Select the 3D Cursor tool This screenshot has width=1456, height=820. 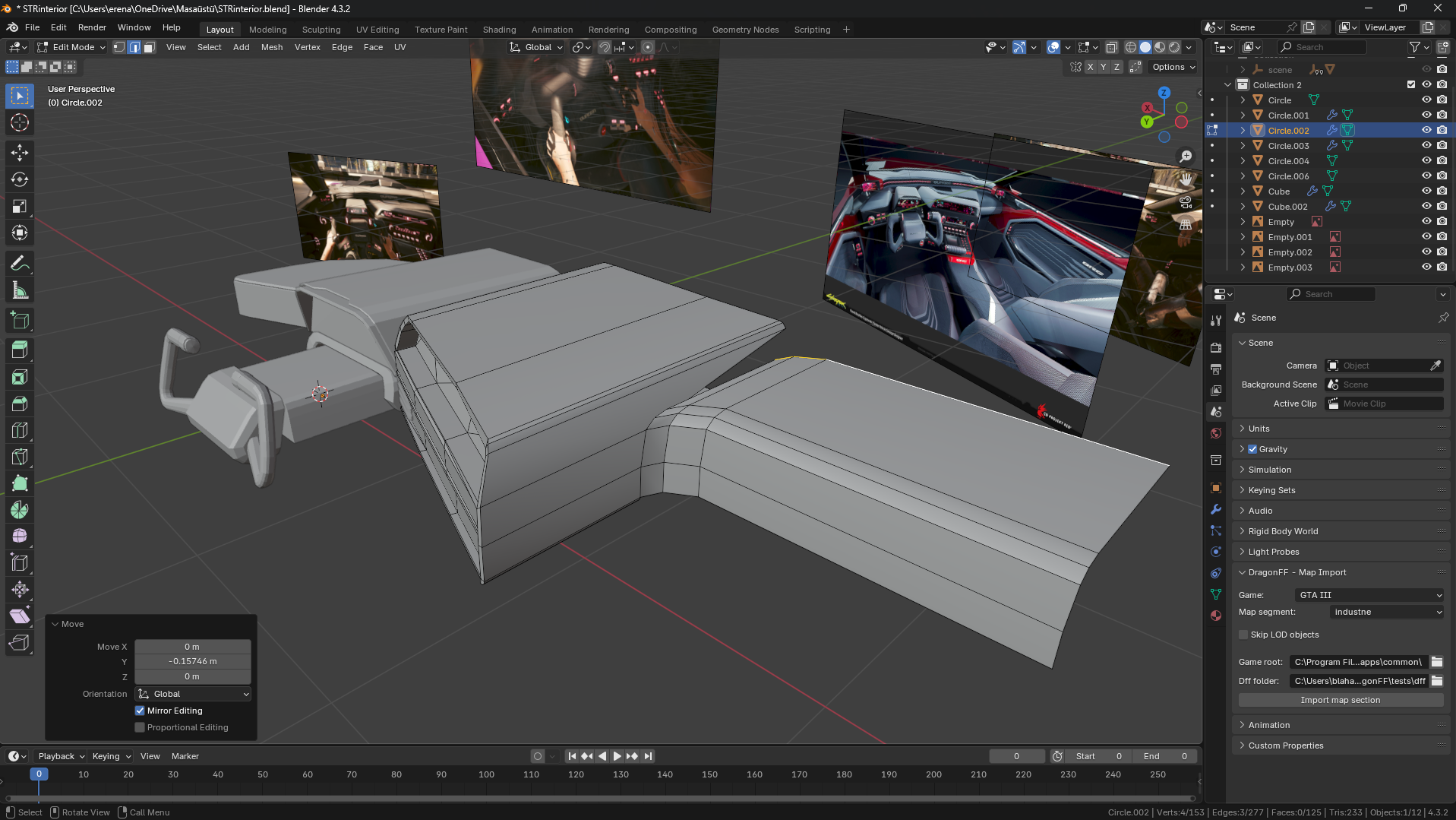(x=20, y=122)
